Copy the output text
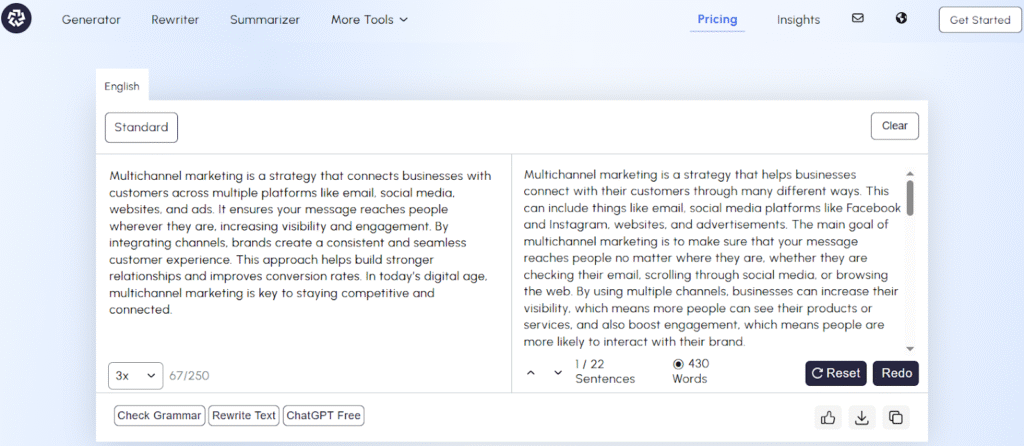1024x446 pixels. point(895,417)
